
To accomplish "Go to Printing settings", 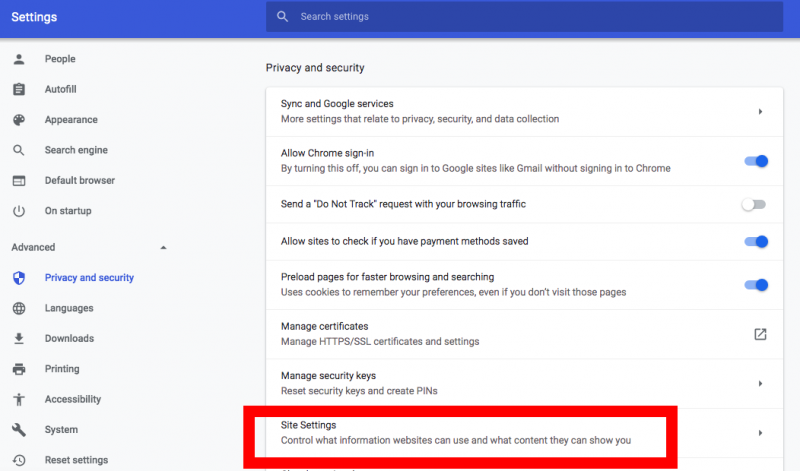I will pos(62,369).
